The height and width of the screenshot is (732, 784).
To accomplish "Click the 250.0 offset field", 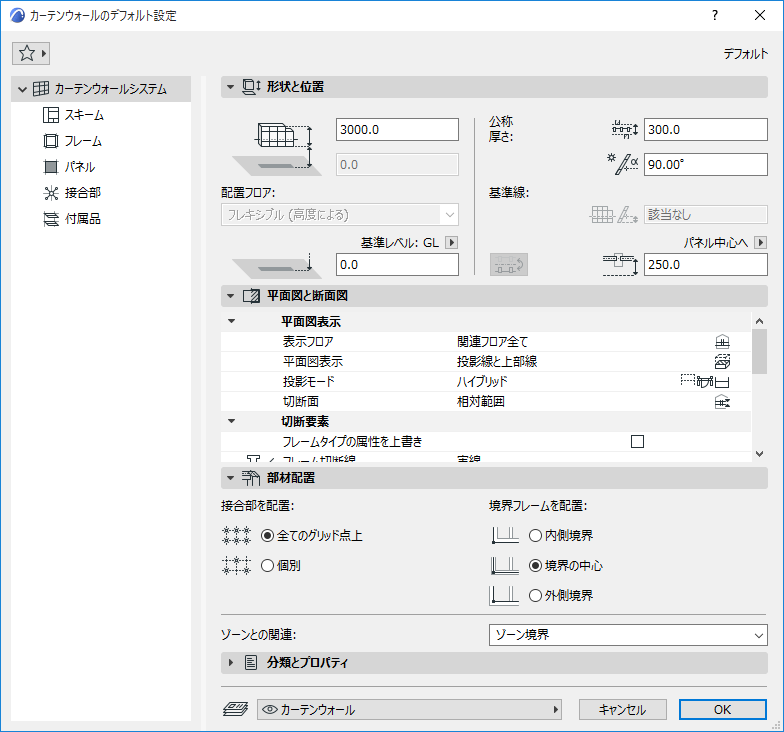I will (706, 264).
